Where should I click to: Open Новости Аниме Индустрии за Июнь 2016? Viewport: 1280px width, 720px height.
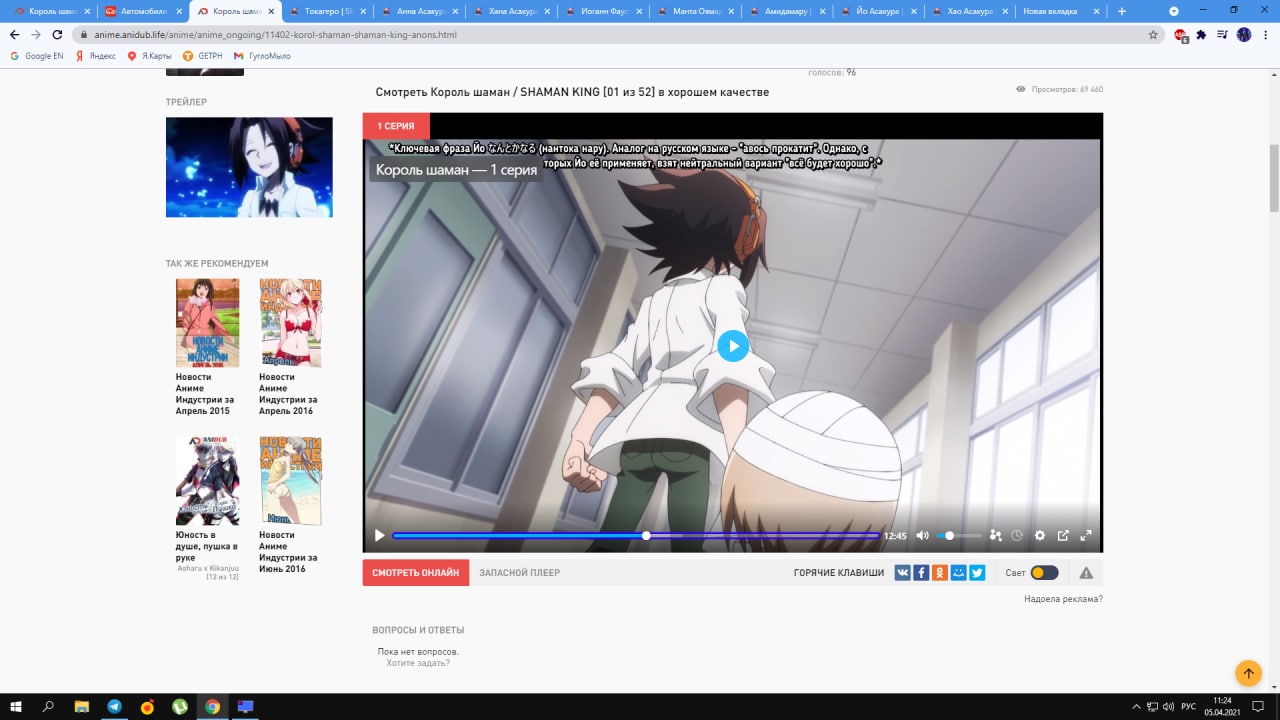coord(289,552)
